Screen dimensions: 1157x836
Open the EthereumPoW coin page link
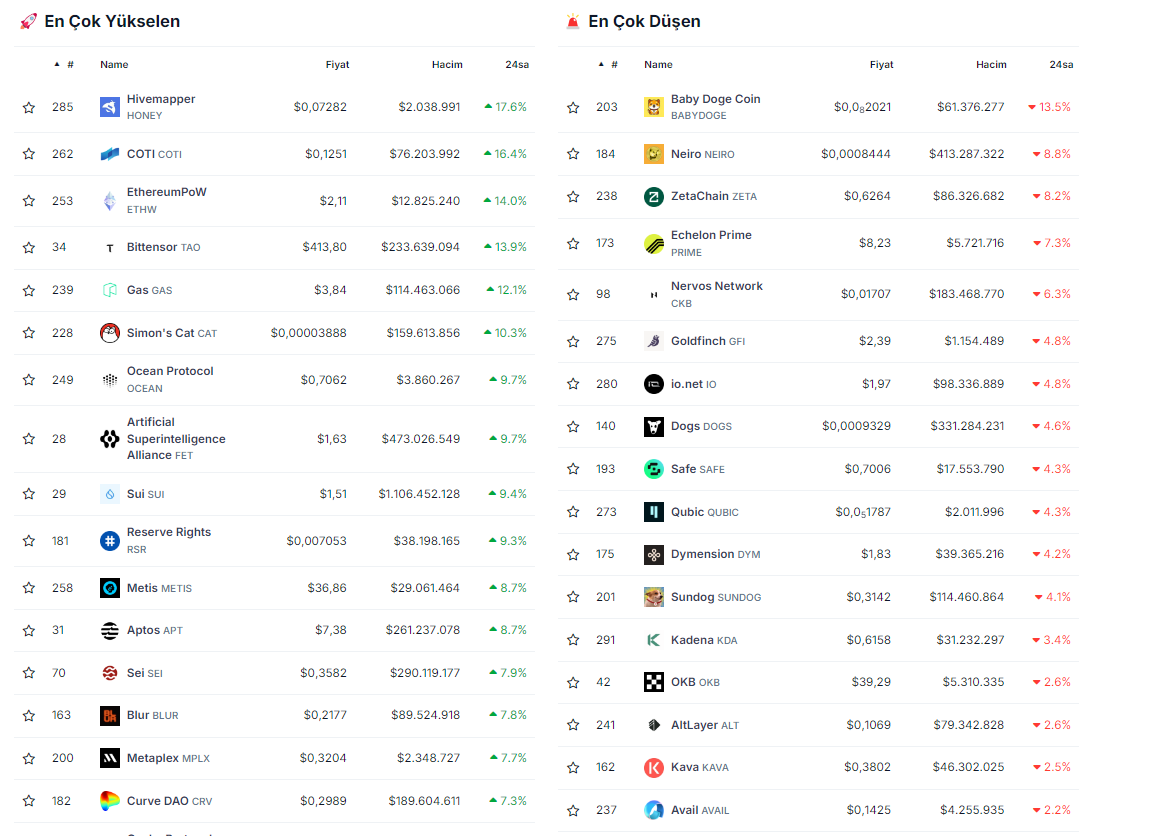tap(166, 192)
